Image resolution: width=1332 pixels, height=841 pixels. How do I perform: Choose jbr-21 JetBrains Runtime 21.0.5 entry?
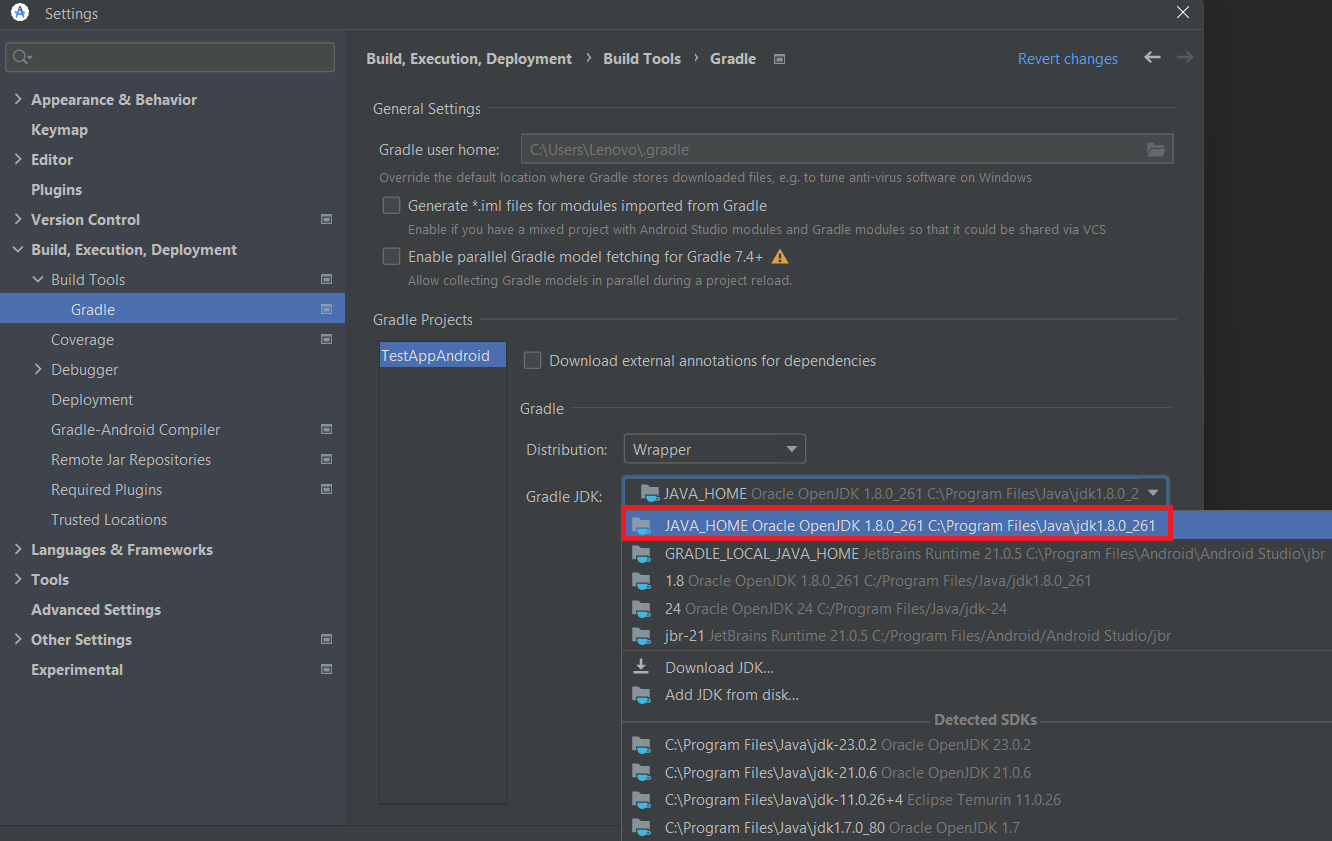[977, 636]
